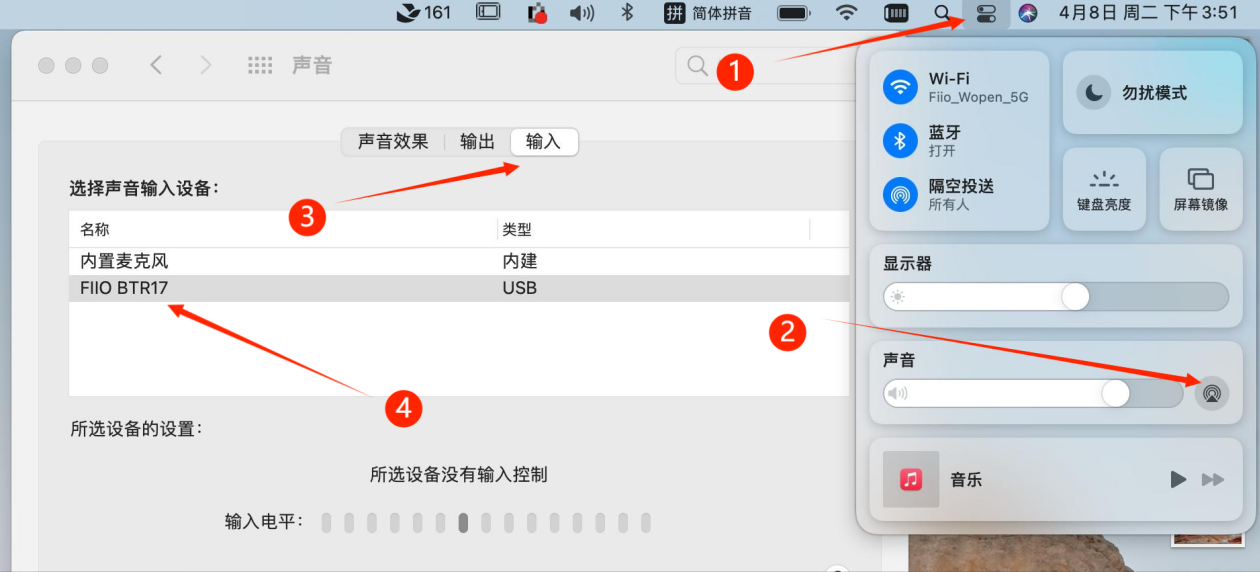Open the Wi-Fi menu bar dropdown
The image size is (1260, 572).
(x=847, y=13)
